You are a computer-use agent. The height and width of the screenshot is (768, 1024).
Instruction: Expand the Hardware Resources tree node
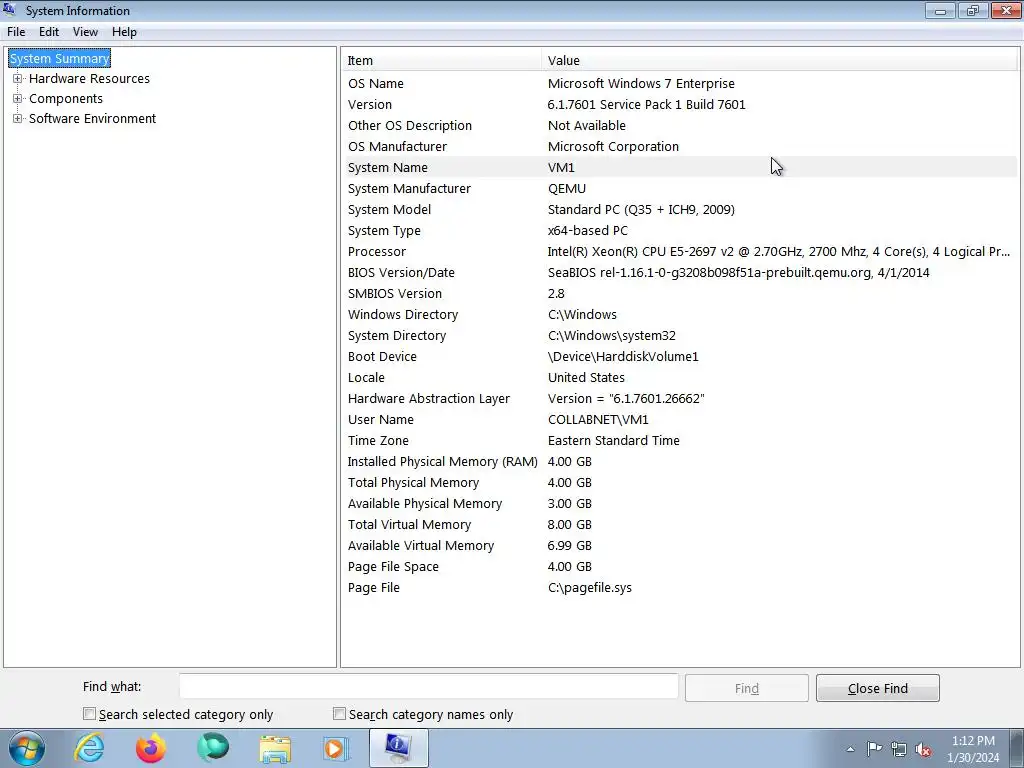18,78
